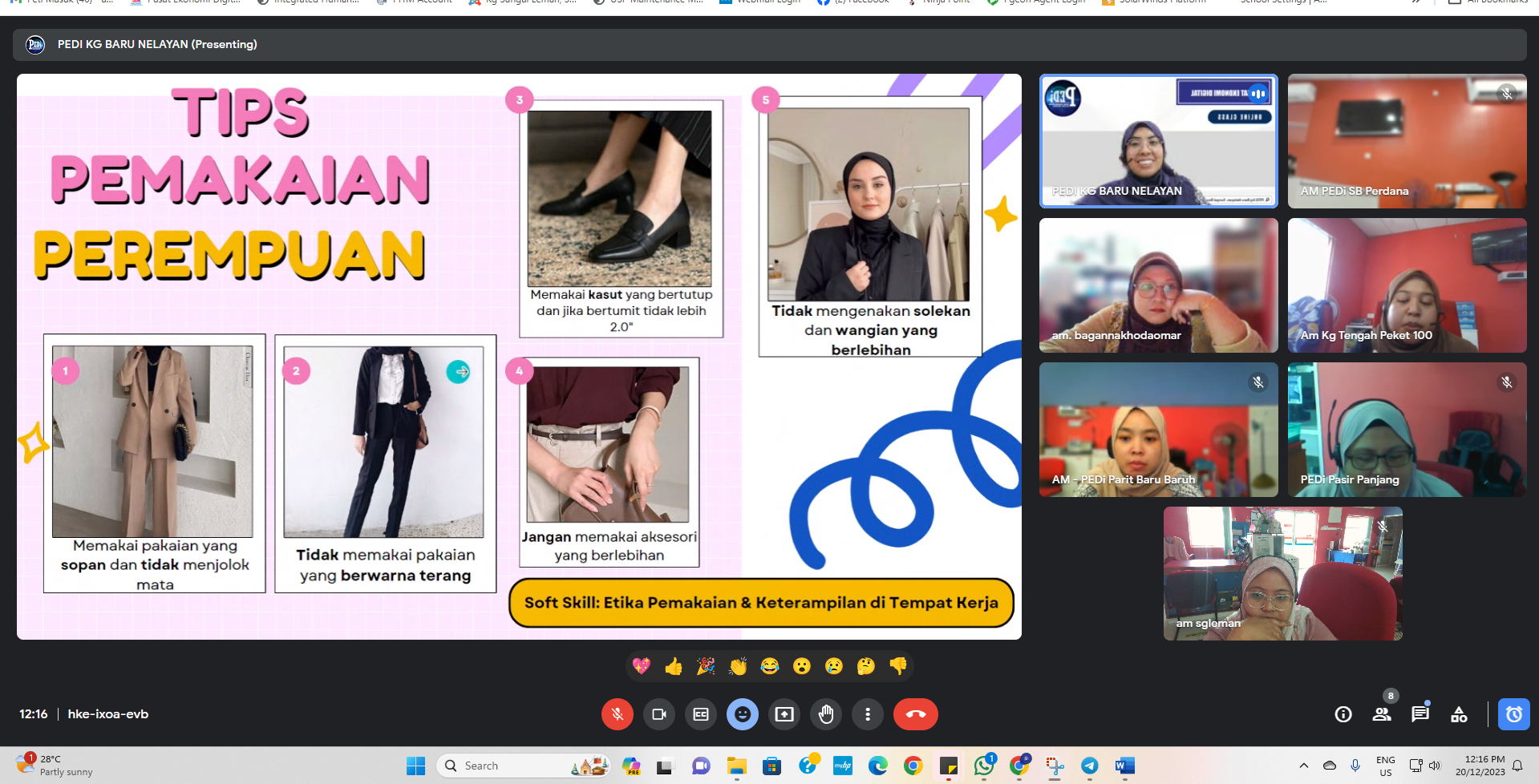Image resolution: width=1539 pixels, height=784 pixels.
Task: Send the clapping hands reaction
Action: coord(738,666)
